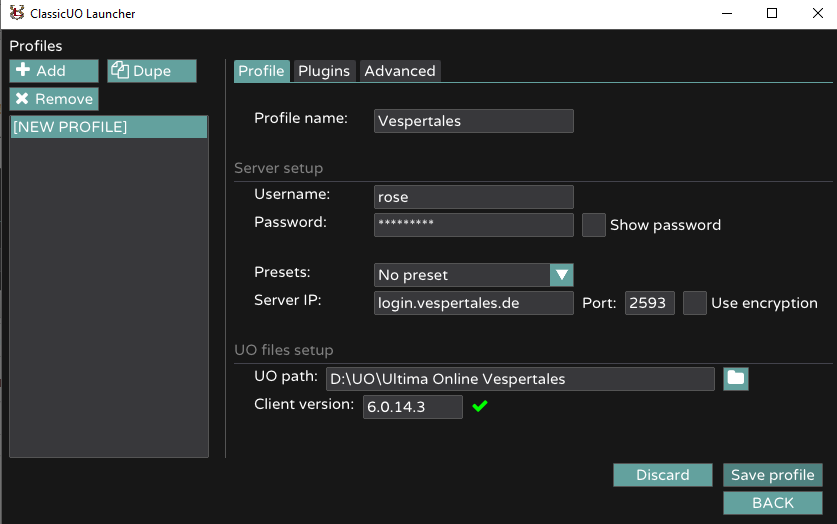The height and width of the screenshot is (524, 837).
Task: Click the 'UO files setup' heading
Action: point(284,350)
